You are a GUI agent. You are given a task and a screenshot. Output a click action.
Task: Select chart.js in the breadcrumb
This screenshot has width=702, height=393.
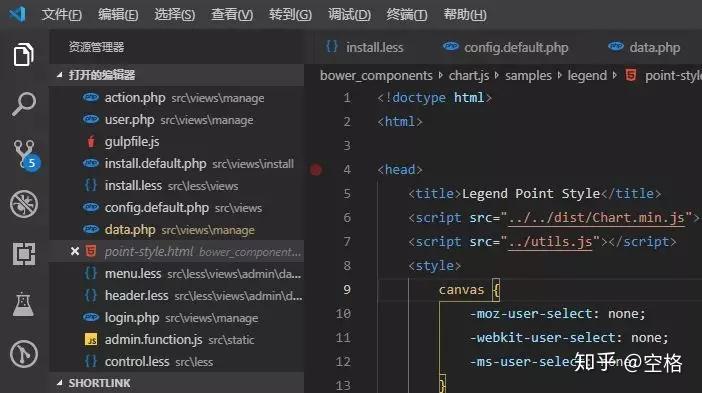pyautogui.click(x=469, y=75)
